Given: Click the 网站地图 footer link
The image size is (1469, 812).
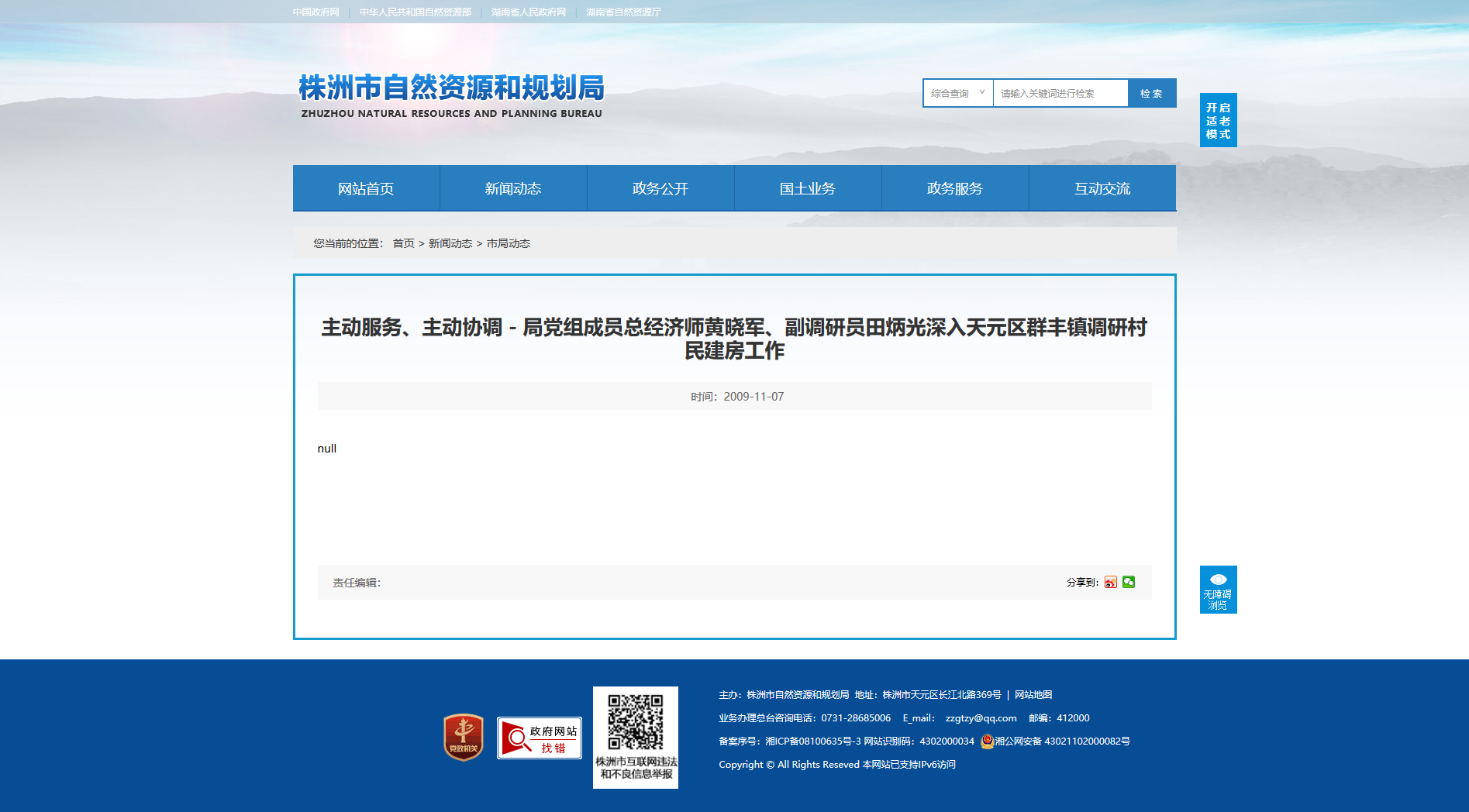Looking at the screenshot, I should (1033, 695).
